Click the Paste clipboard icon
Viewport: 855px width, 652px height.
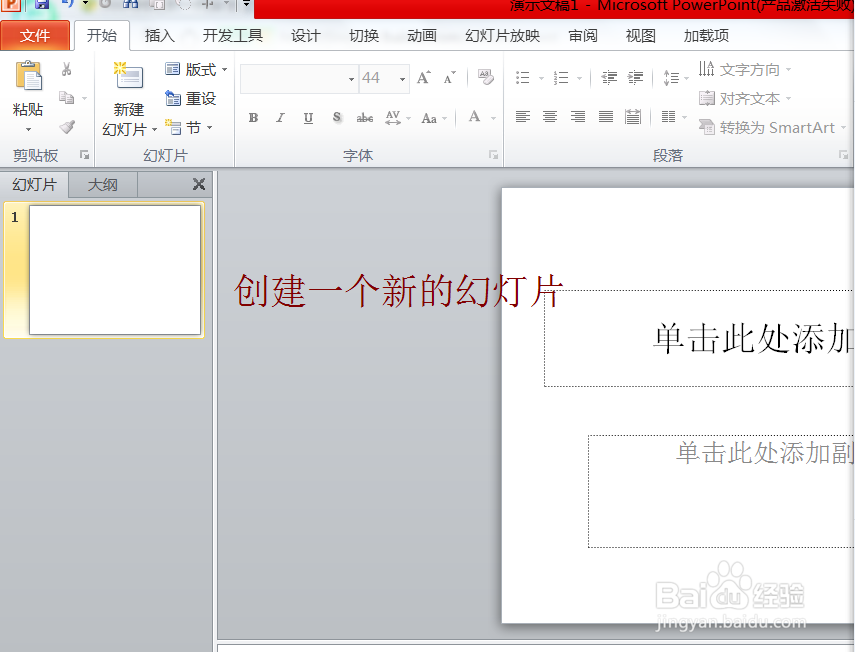[28, 75]
